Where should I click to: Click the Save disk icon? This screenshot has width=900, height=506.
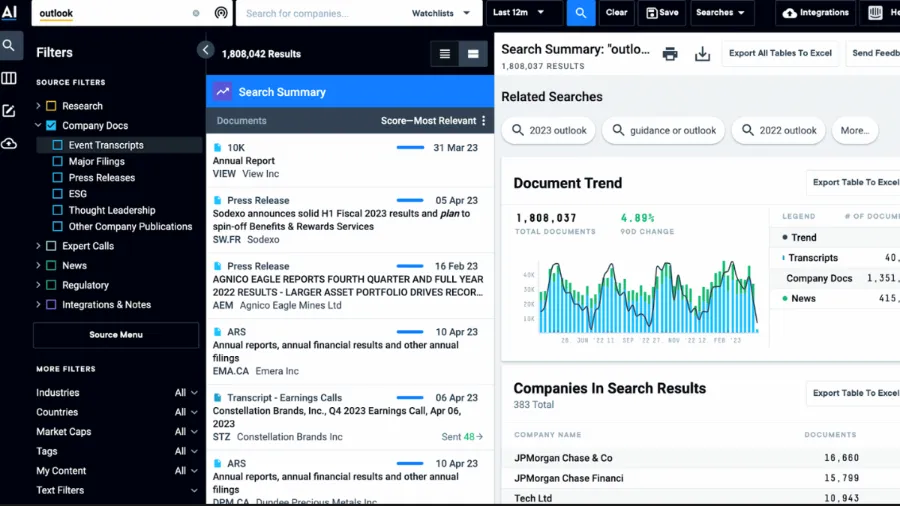coord(651,13)
